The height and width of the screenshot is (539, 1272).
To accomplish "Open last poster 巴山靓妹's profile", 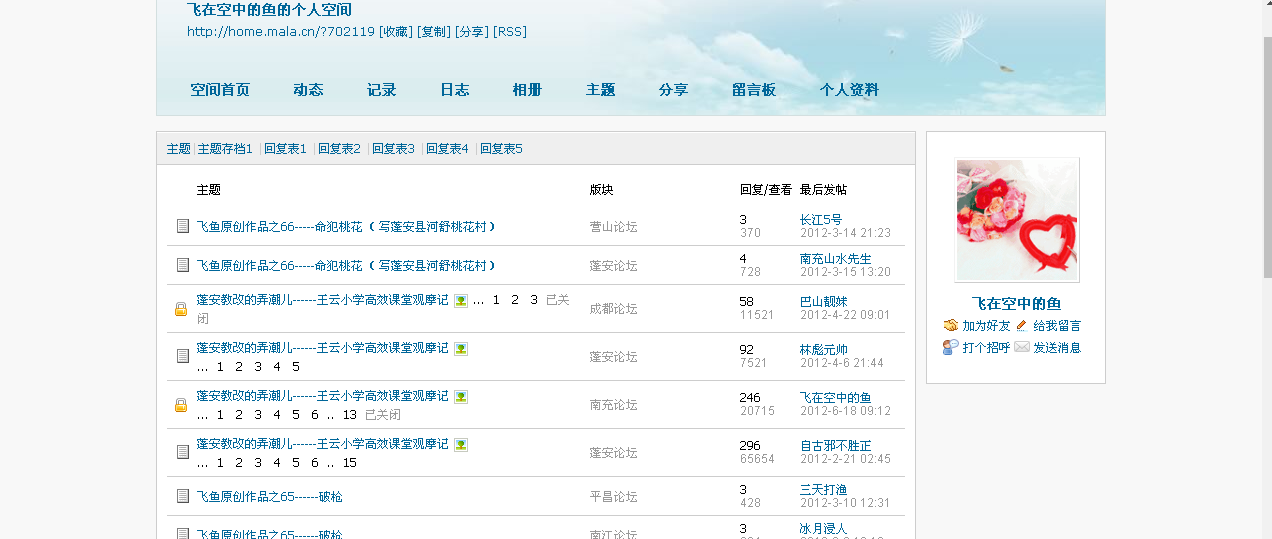I will click(823, 301).
